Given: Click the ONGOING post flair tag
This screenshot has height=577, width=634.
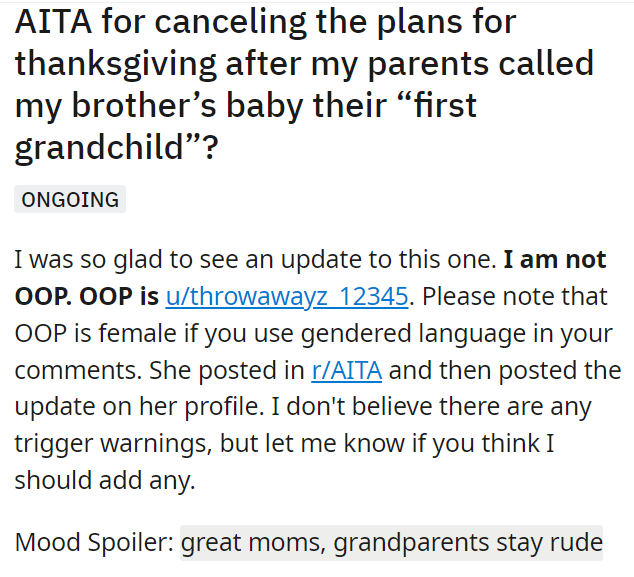Looking at the screenshot, I should pos(70,199).
